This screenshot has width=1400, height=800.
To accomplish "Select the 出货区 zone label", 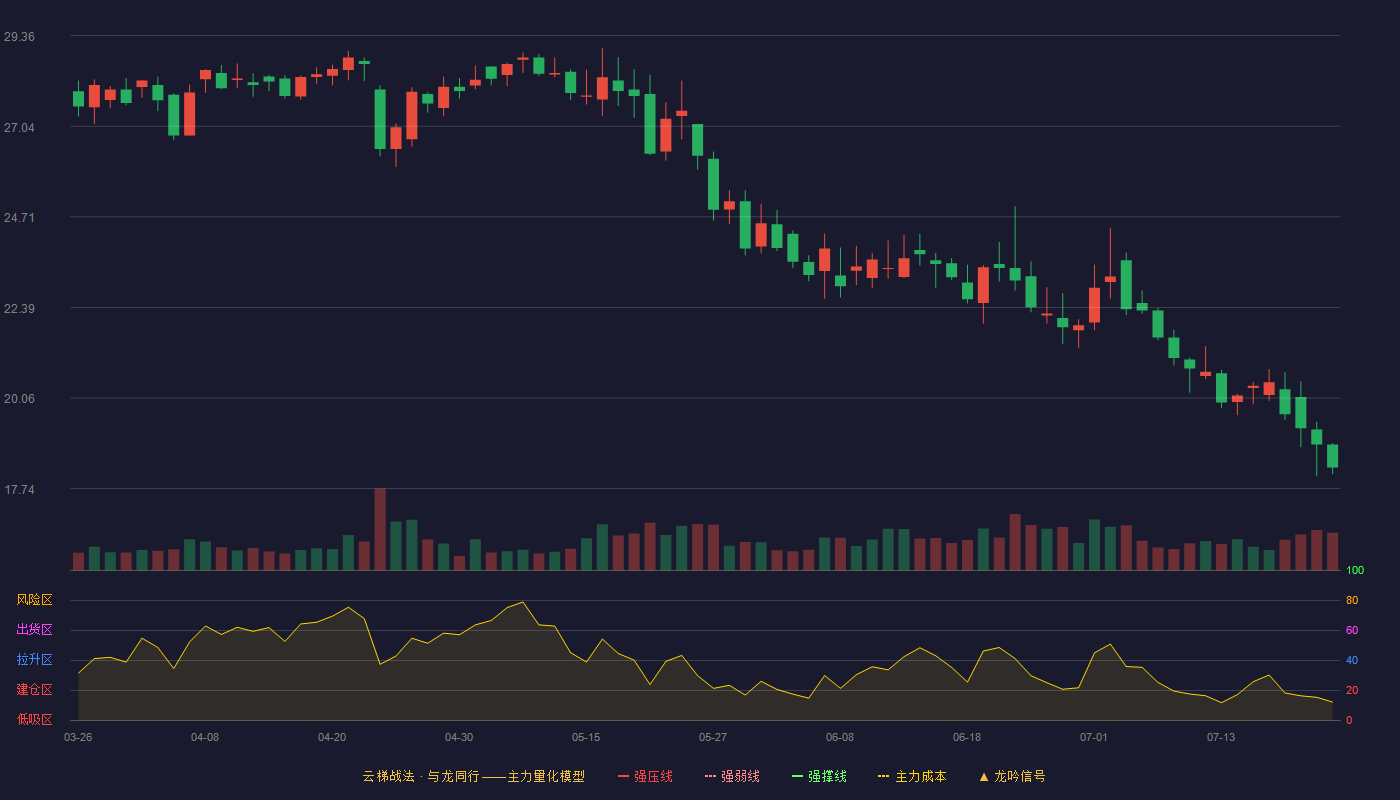I will [34, 630].
